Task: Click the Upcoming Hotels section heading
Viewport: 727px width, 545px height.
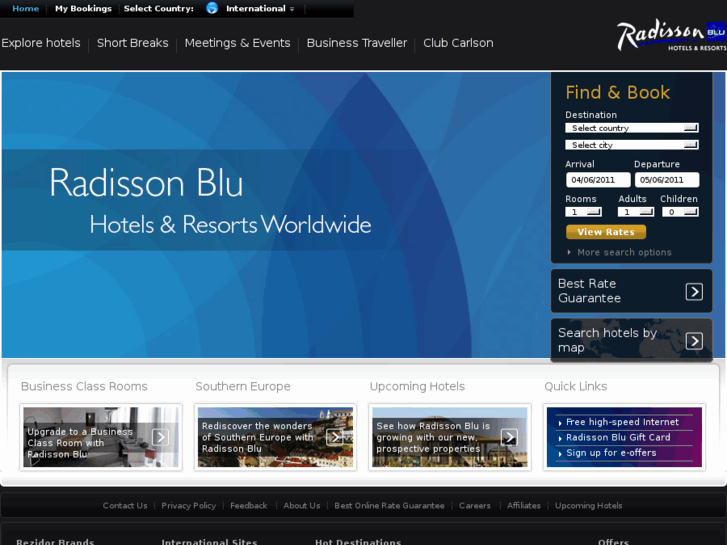Action: [x=417, y=386]
